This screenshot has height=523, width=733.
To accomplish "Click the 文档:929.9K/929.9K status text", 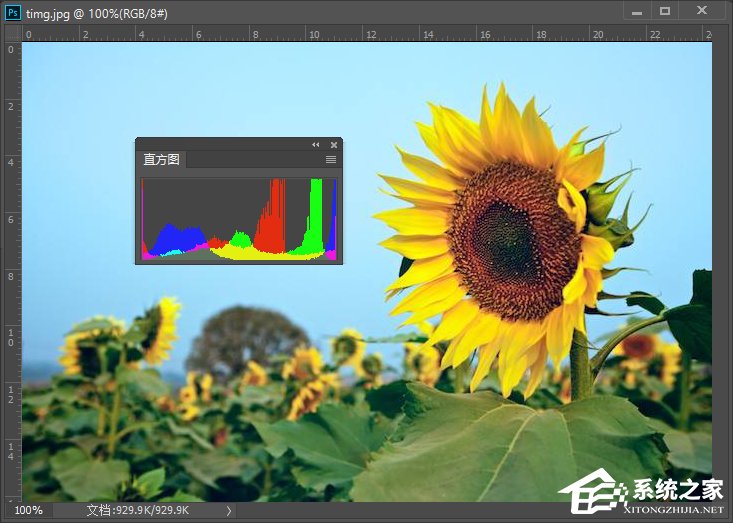I will (138, 510).
